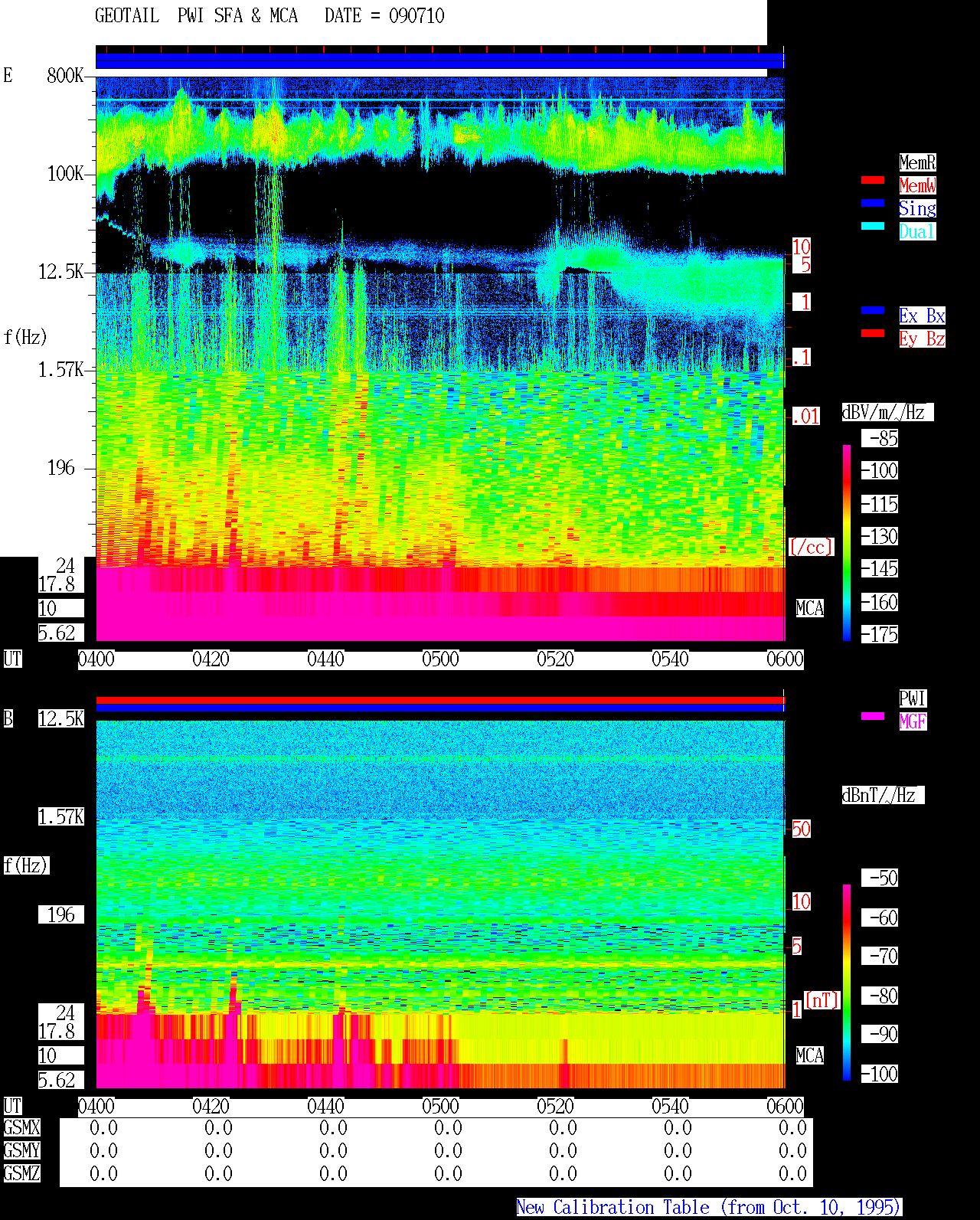This screenshot has height=1220, width=980.
Task: Open the New Calibration Table link
Action: tap(709, 1208)
